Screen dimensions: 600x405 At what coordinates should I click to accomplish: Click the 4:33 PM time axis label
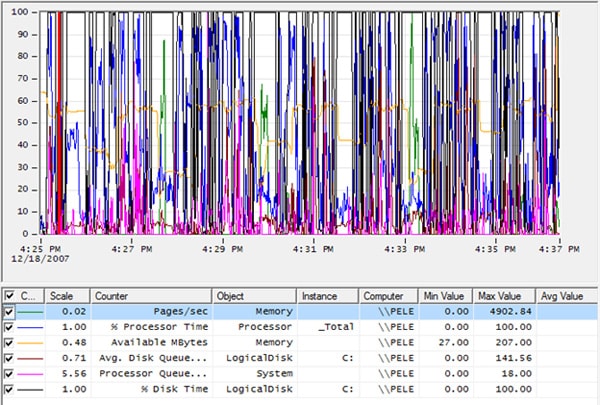pos(405,249)
